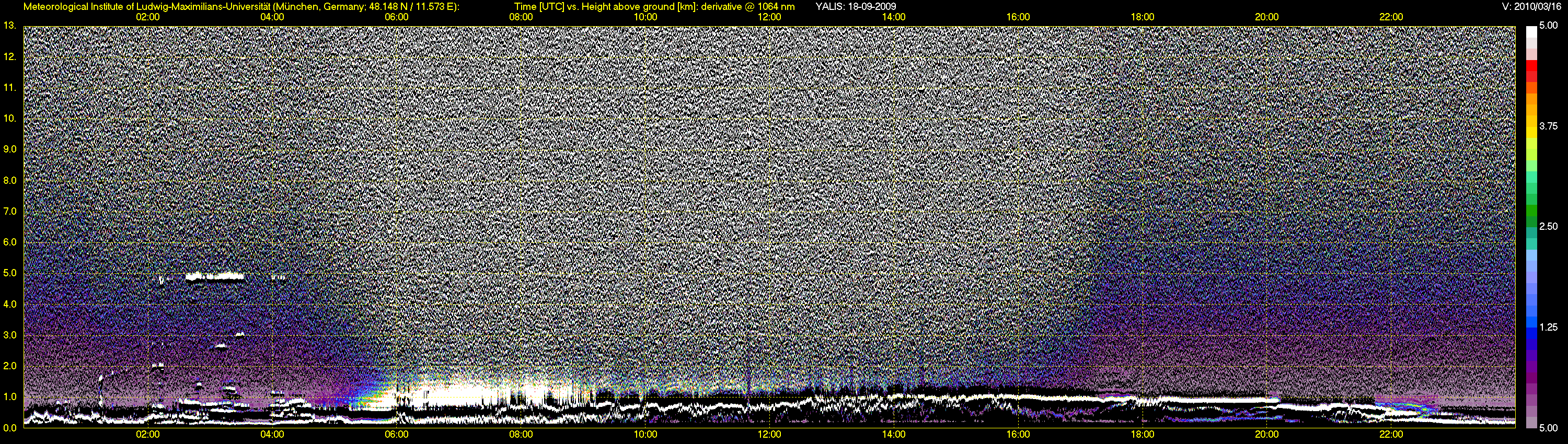Screen dimensions: 1568x444
Task: Click the '6.0' height axis label
Action: (x=10, y=242)
